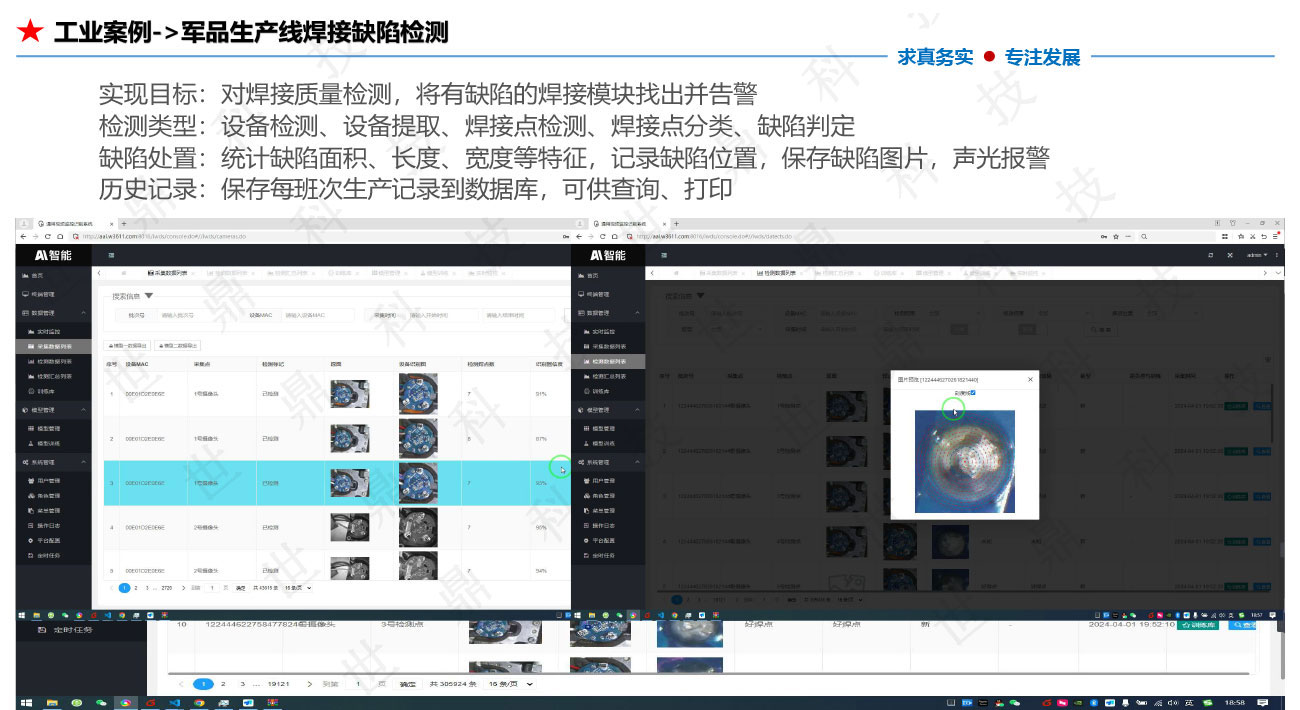This screenshot has width=1300, height=710.
Task: Click the 模型一致数据导出 export button
Action: click(126, 344)
